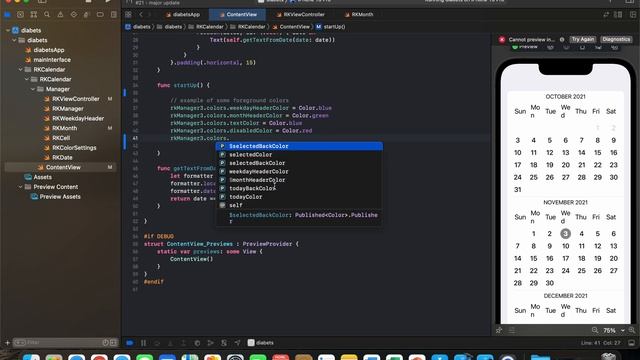This screenshot has width=640, height=360.
Task: Click the pause execution button in debug bar
Action: pos(143,343)
